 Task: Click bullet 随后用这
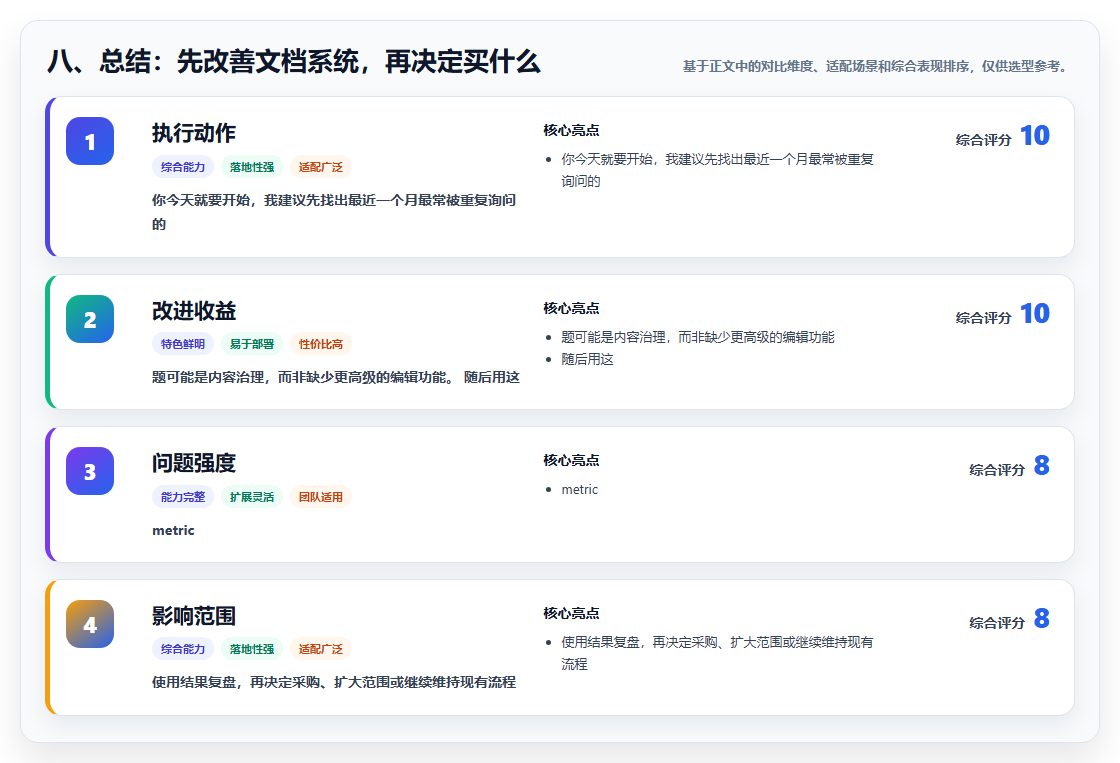[x=587, y=359]
